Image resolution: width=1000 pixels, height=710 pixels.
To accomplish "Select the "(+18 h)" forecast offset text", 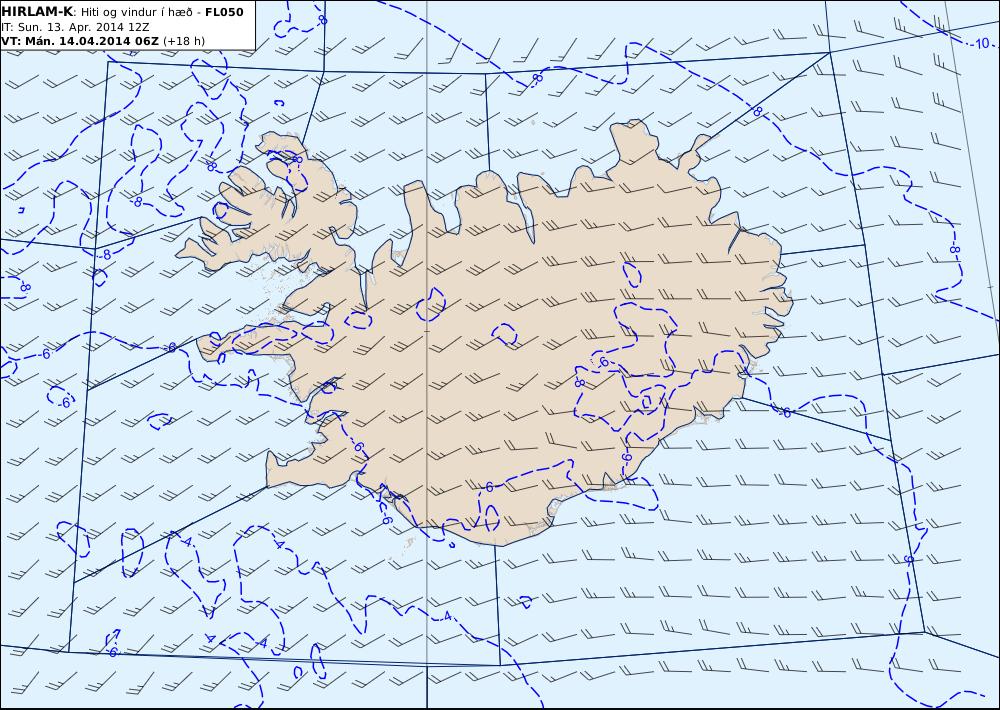I will point(184,41).
